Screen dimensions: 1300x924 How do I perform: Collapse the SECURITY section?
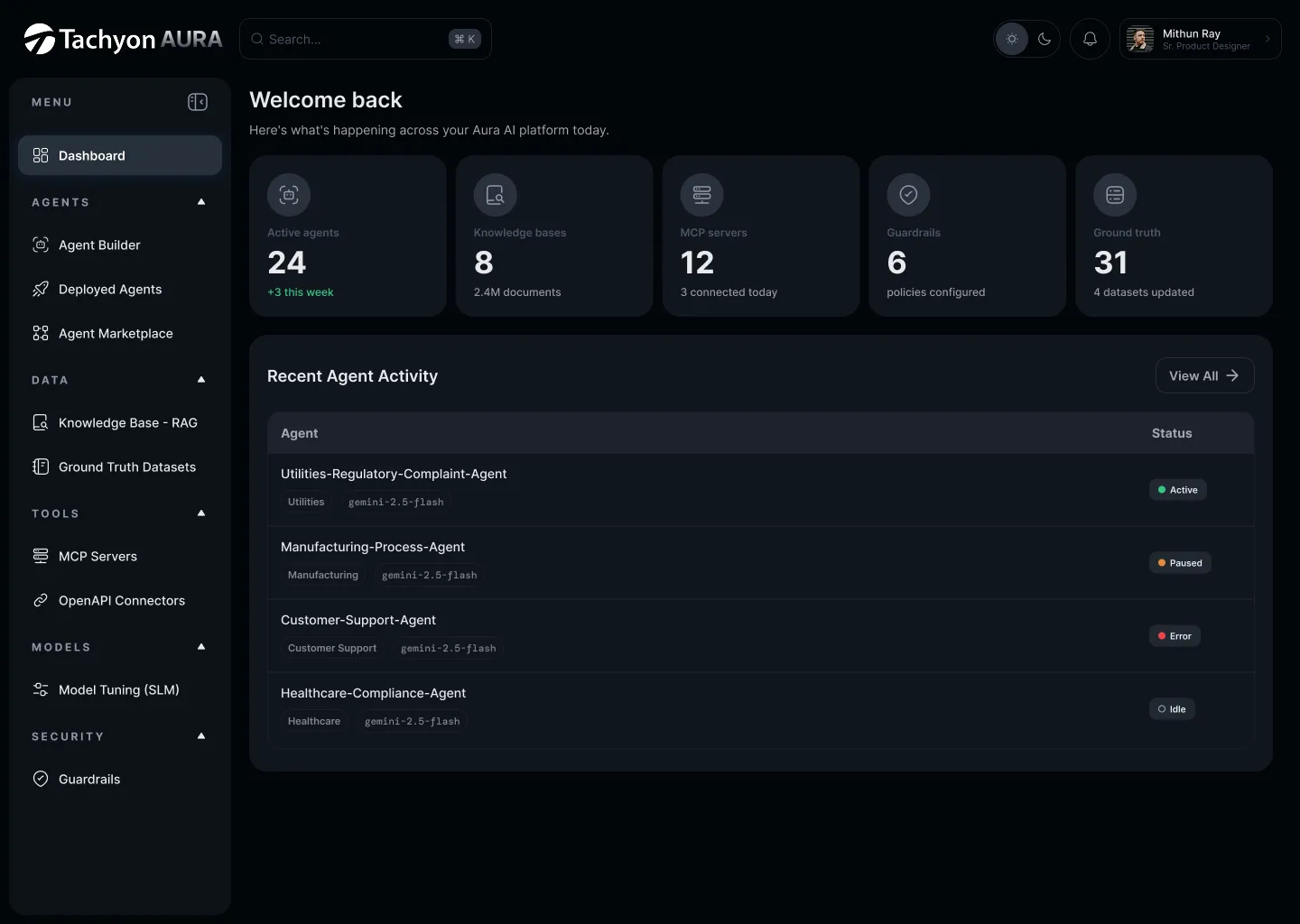pyautogui.click(x=201, y=736)
